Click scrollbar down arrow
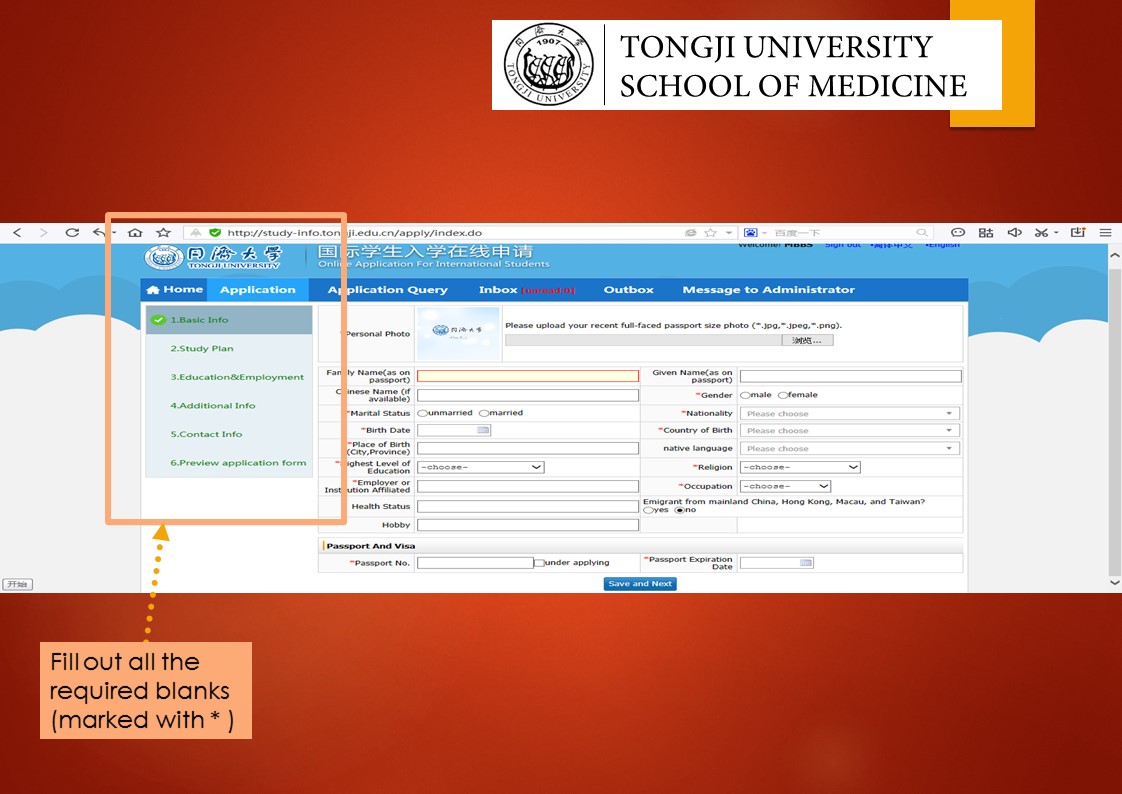Screen dimensions: 1122x794 click(1114, 583)
